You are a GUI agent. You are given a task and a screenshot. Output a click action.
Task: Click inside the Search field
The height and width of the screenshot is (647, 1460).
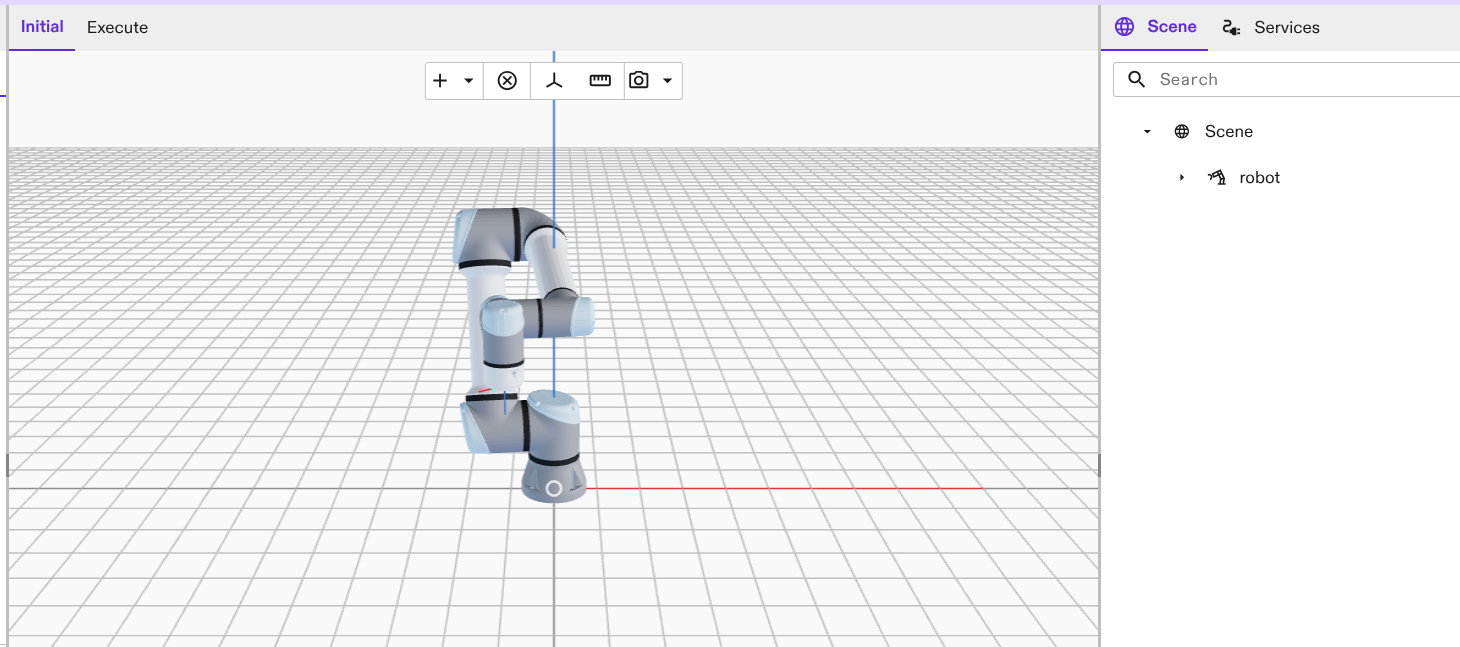coord(1250,78)
